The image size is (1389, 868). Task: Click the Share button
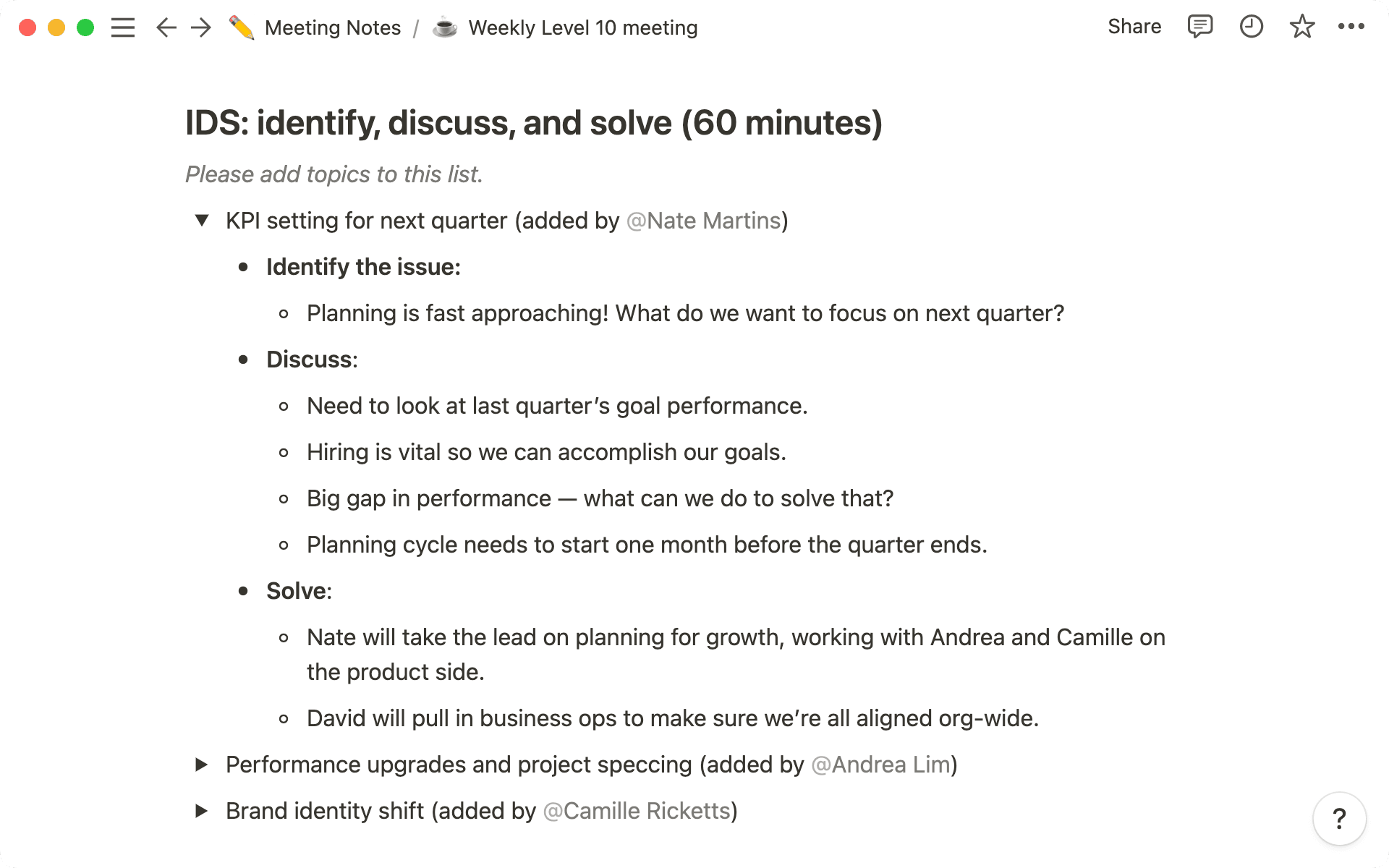click(1134, 27)
